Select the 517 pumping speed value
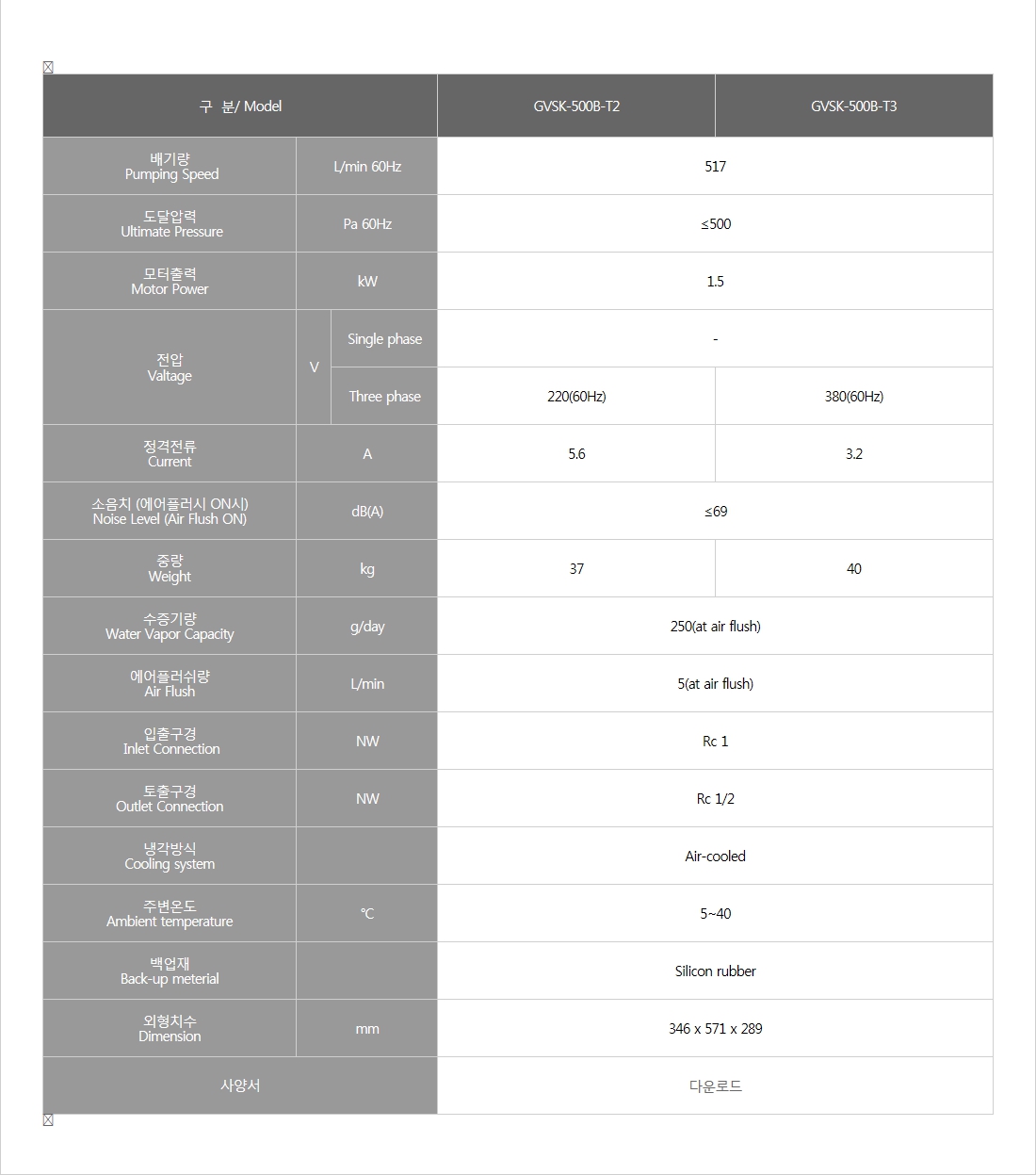This screenshot has height=1175, width=1036. pyautogui.click(x=715, y=167)
